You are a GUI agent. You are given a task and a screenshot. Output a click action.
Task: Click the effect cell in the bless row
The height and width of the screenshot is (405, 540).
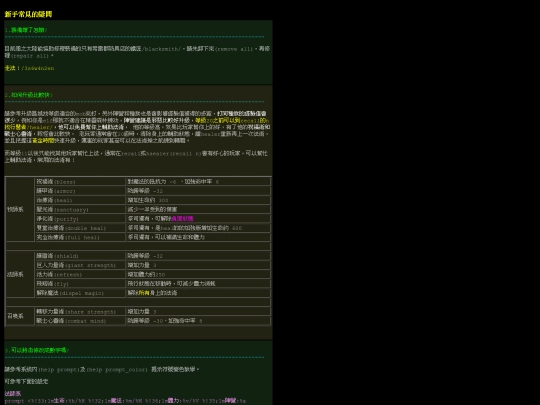(198, 181)
